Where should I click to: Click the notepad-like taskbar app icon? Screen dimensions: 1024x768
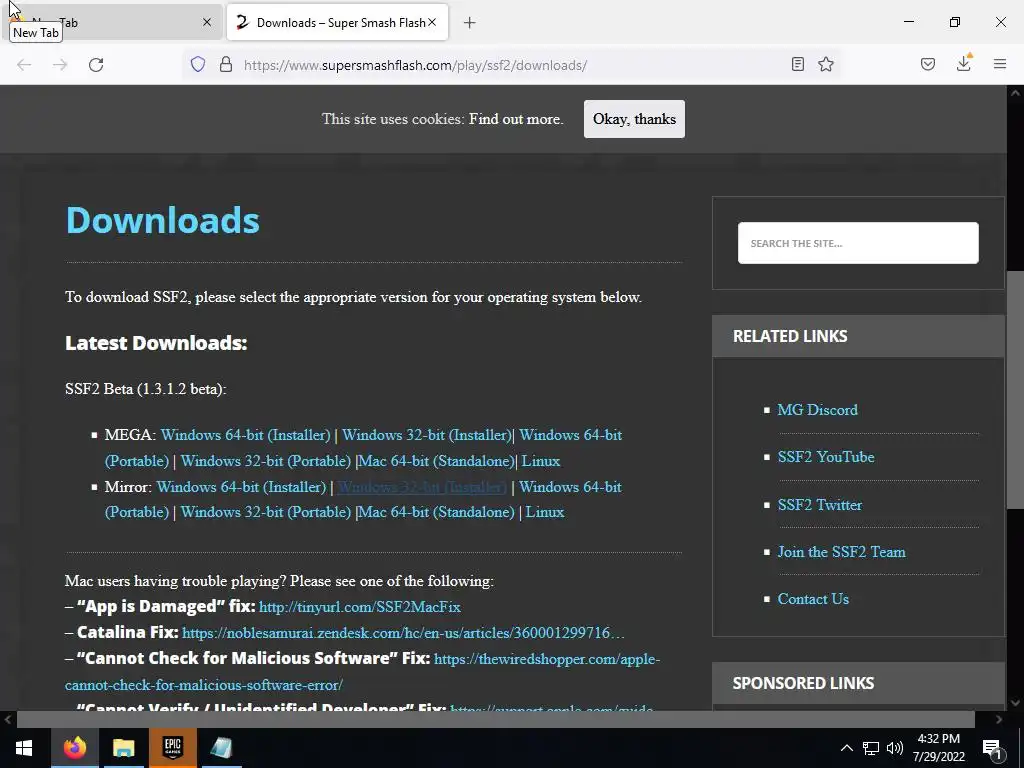[221, 748]
